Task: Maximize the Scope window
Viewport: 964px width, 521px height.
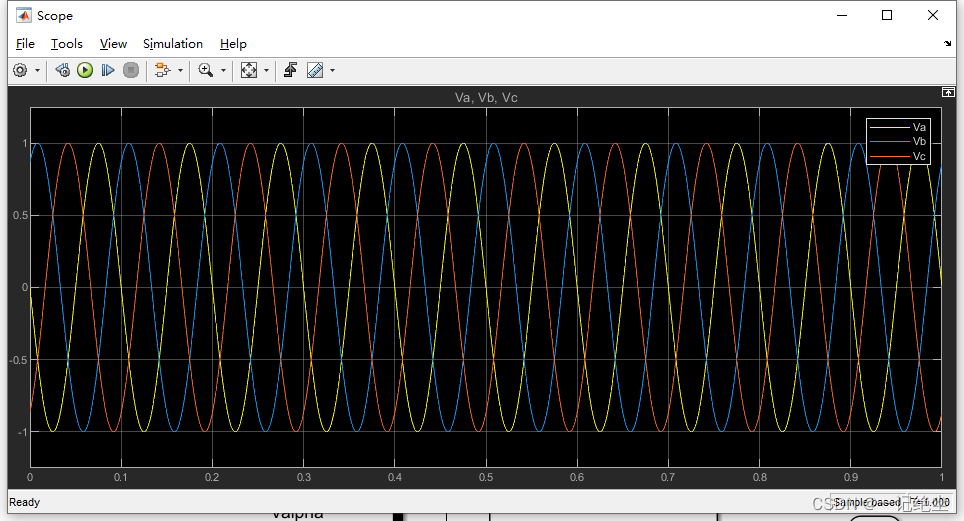Action: coord(887,15)
